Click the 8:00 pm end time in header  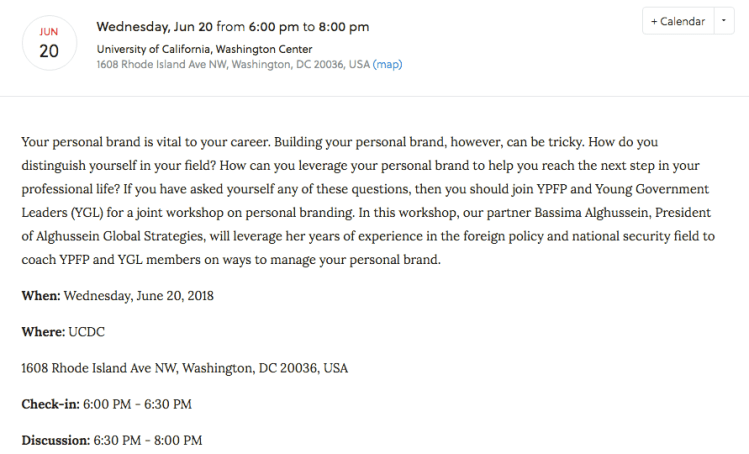click(347, 26)
